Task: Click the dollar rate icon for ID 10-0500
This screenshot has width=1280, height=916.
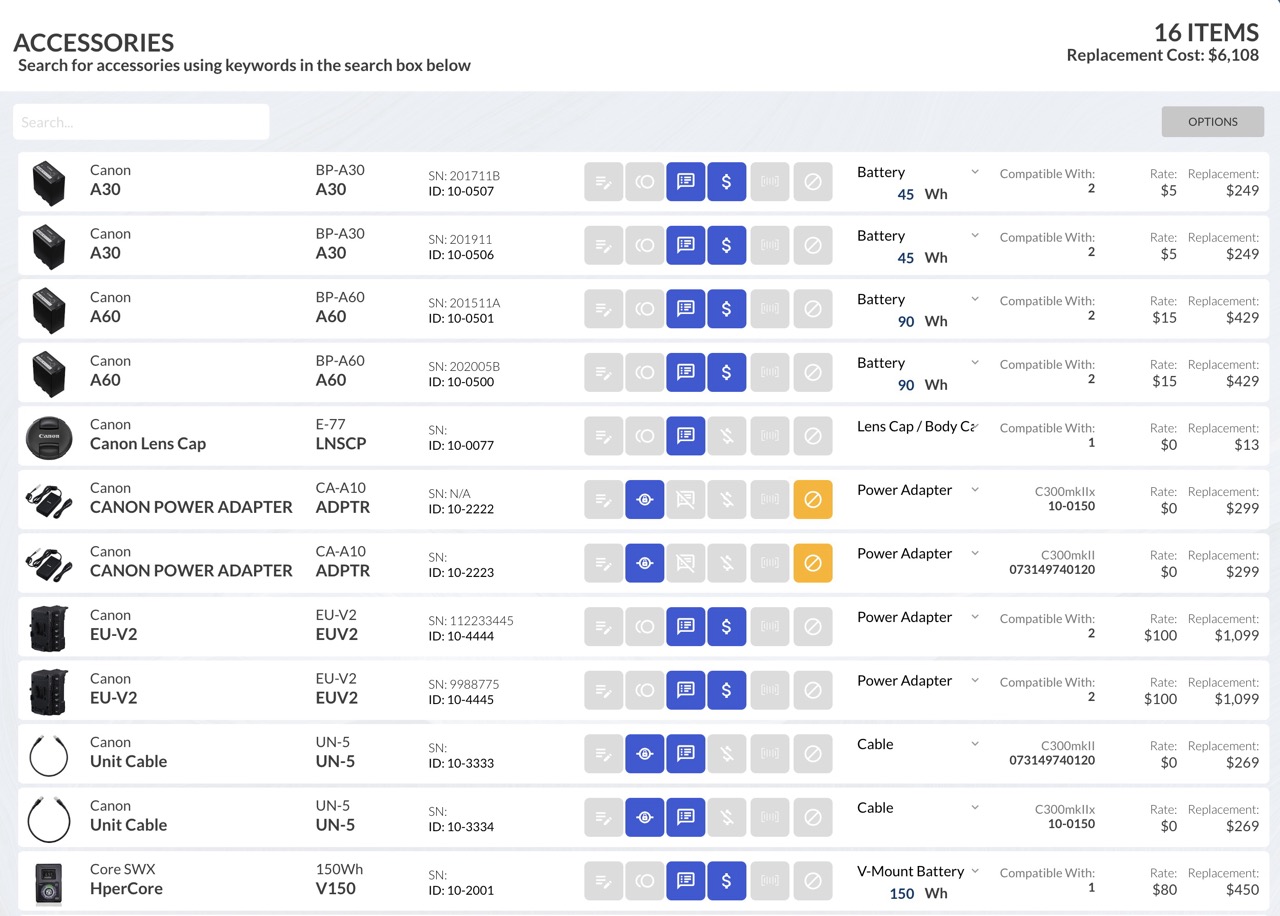Action: coord(727,372)
